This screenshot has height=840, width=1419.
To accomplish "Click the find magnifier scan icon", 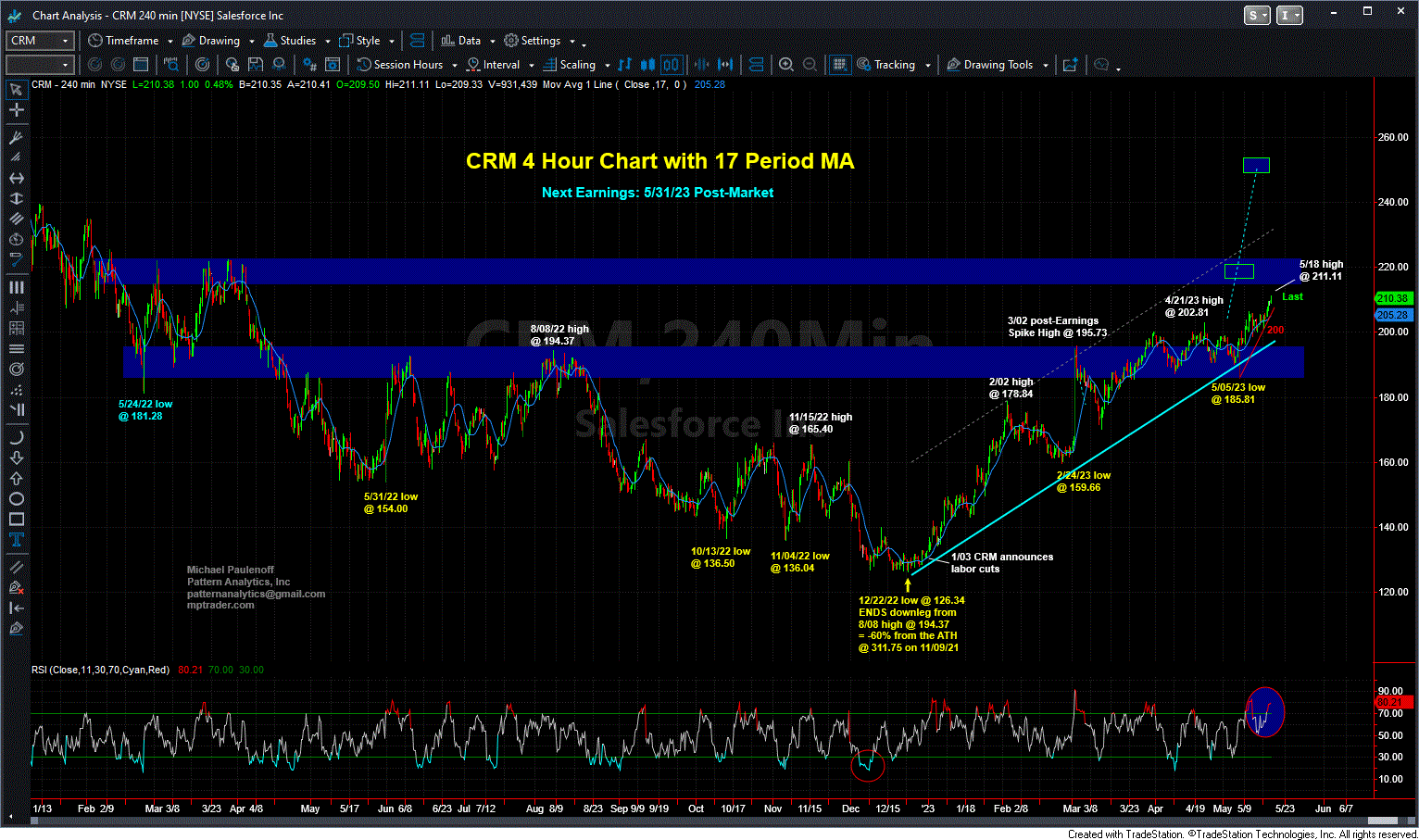I will pos(171,65).
